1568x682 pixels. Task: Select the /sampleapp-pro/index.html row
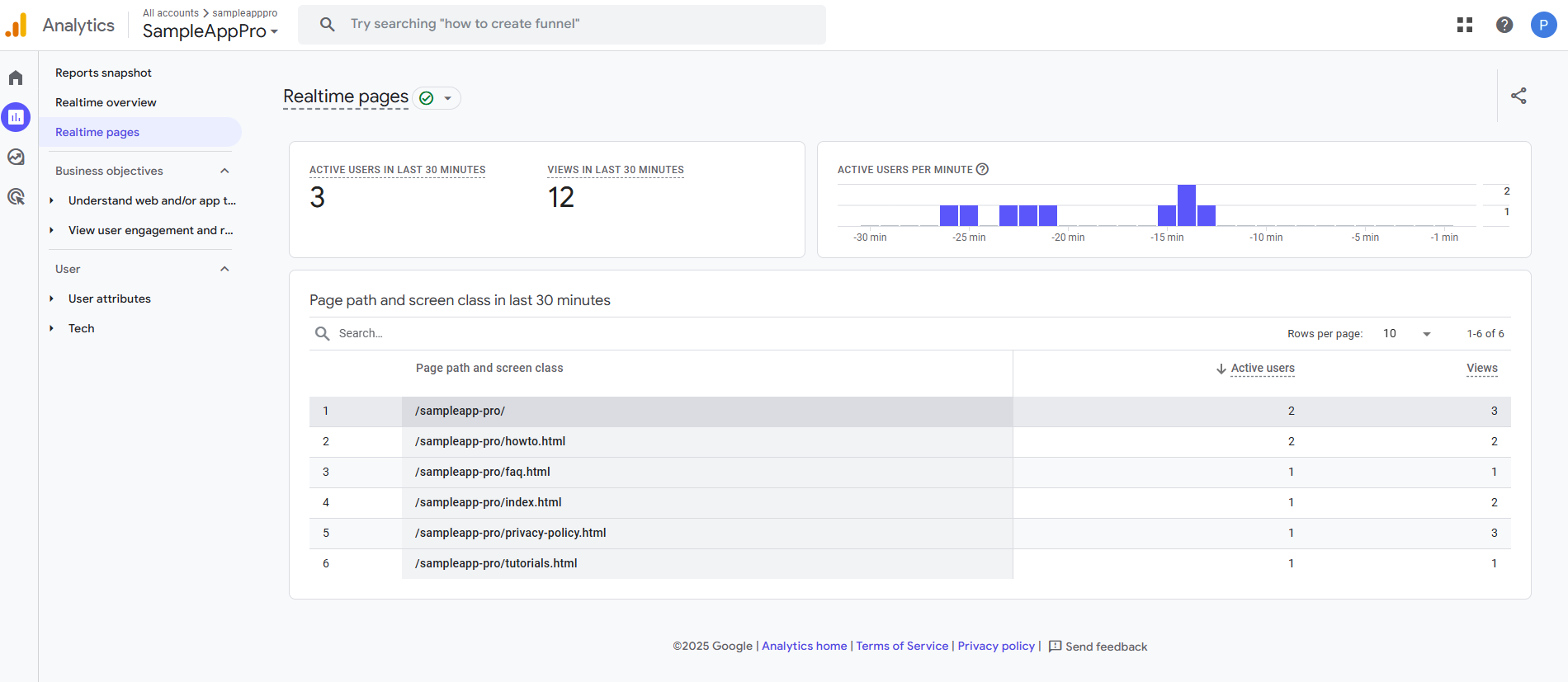(910, 502)
